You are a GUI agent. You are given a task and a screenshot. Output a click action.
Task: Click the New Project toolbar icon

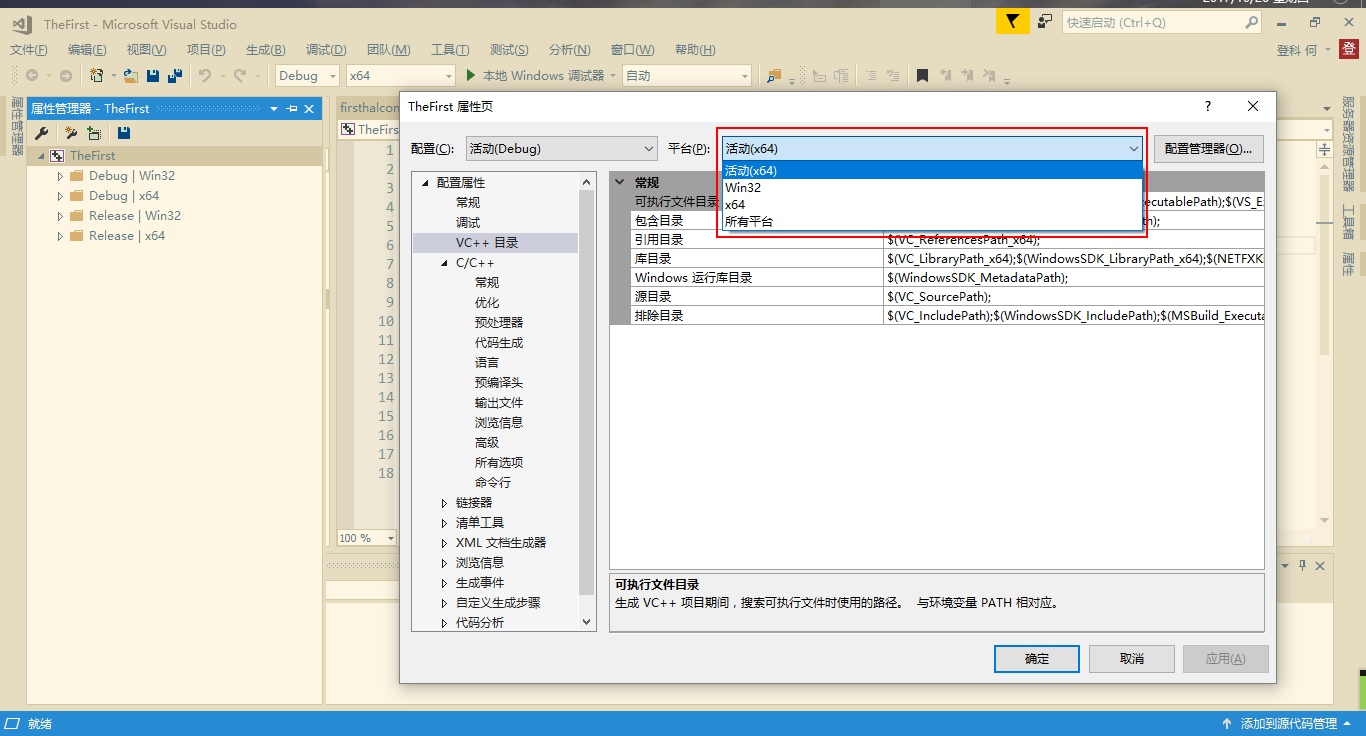(x=97, y=75)
